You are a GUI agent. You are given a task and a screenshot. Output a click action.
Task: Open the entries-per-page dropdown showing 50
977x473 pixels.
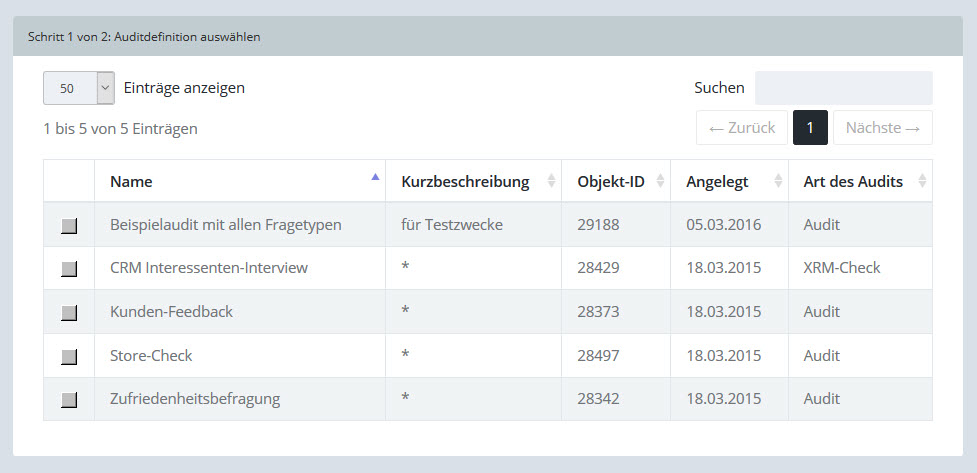[79, 88]
